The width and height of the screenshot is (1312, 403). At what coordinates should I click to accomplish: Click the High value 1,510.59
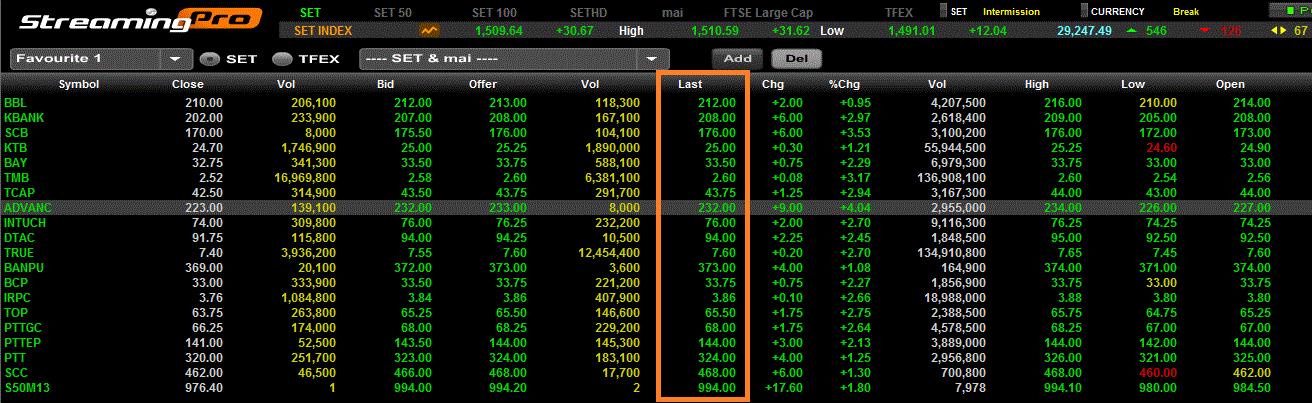pyautogui.click(x=716, y=31)
